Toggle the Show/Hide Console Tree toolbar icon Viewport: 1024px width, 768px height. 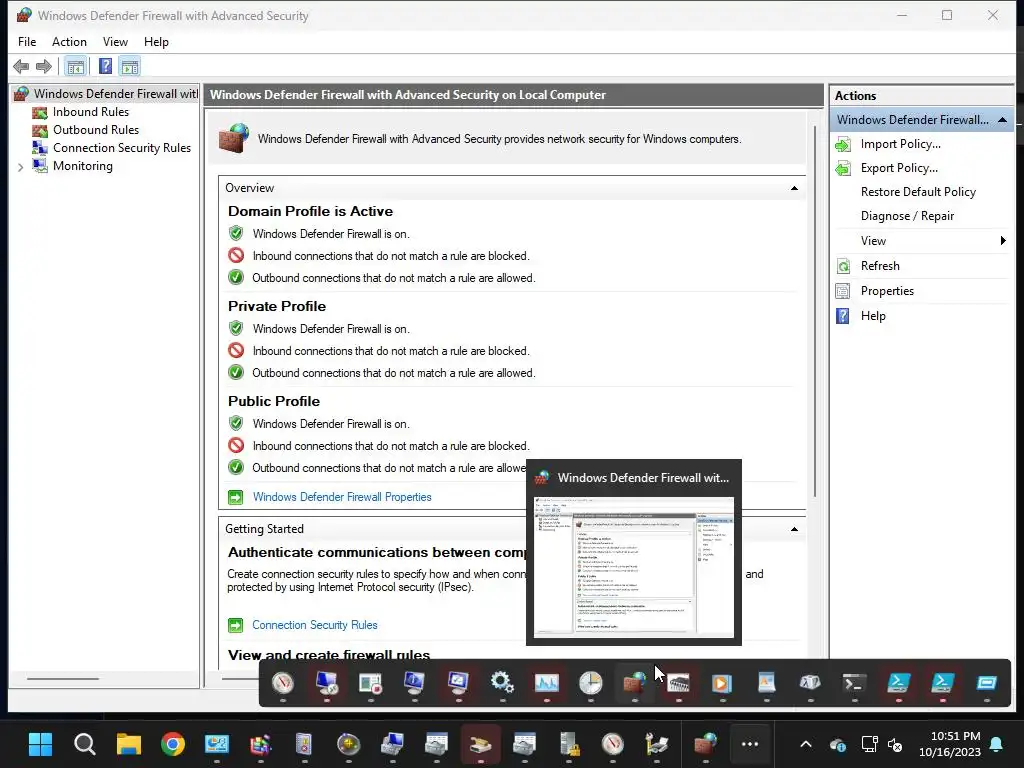tap(76, 67)
